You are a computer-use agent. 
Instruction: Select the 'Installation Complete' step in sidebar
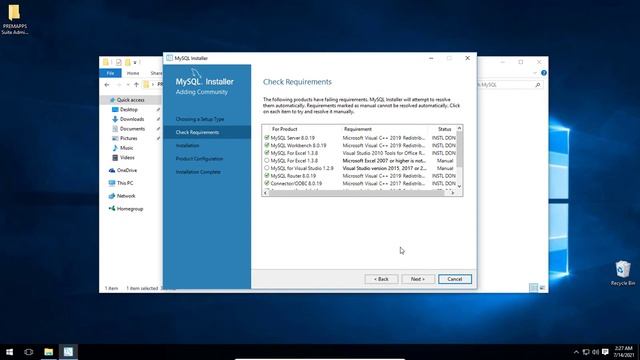[x=198, y=172]
